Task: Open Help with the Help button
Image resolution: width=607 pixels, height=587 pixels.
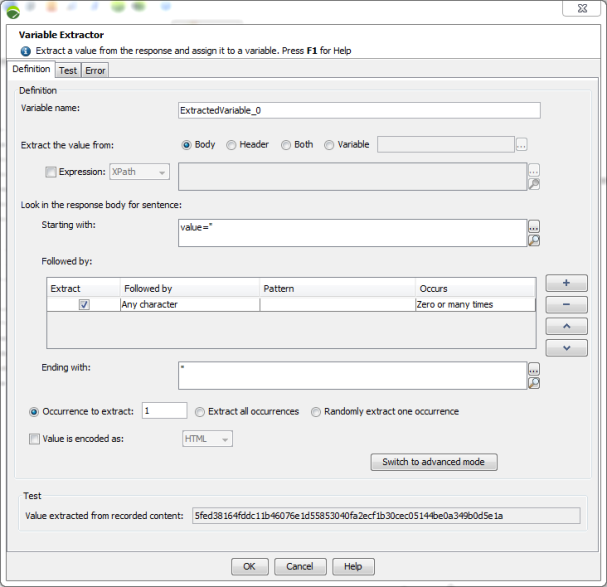Action: click(x=353, y=566)
